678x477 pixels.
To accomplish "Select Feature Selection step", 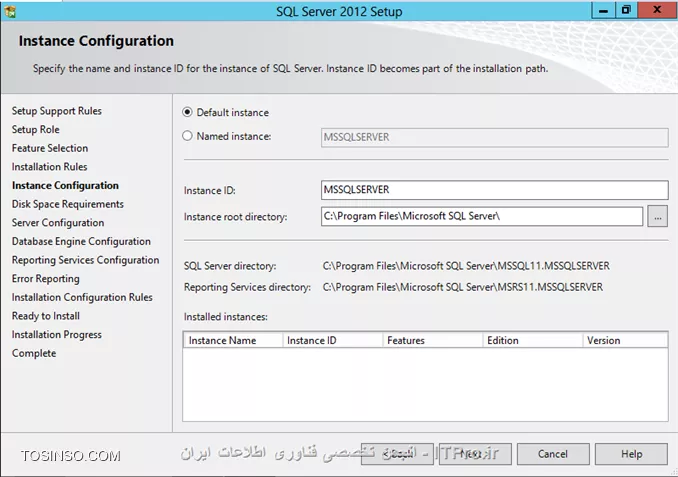I will (x=50, y=148).
